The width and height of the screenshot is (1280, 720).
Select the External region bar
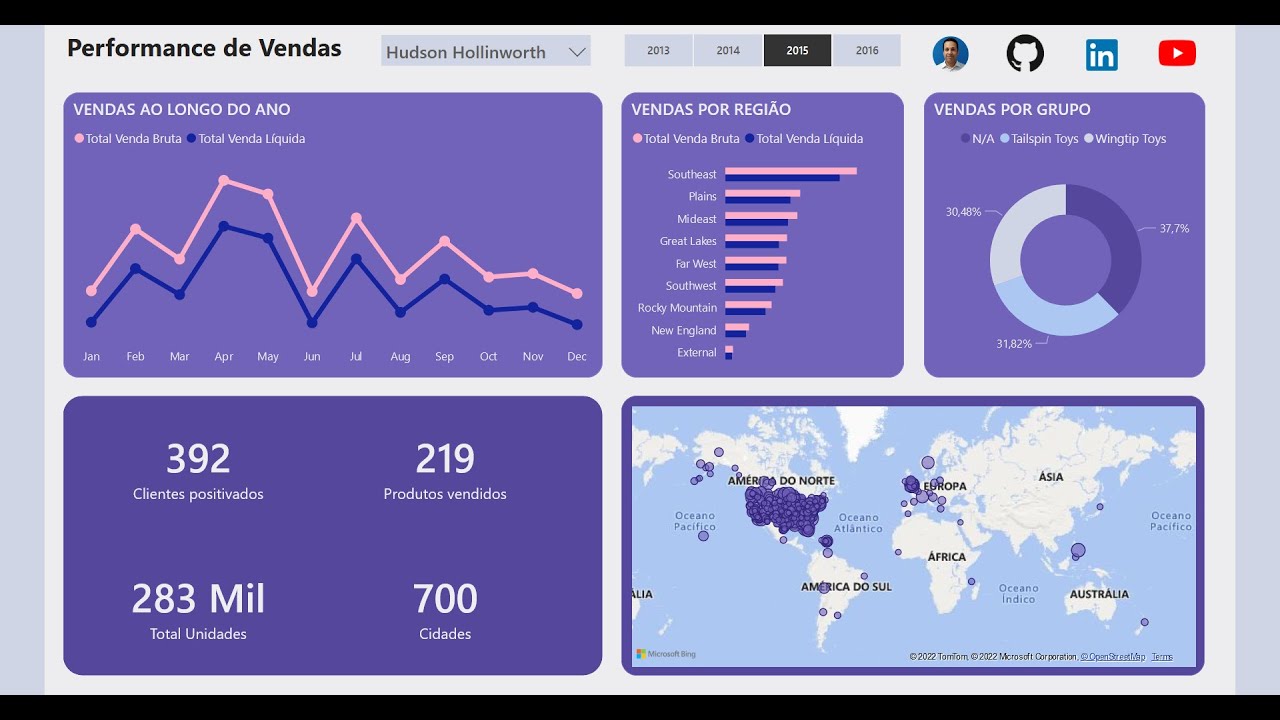coord(729,352)
